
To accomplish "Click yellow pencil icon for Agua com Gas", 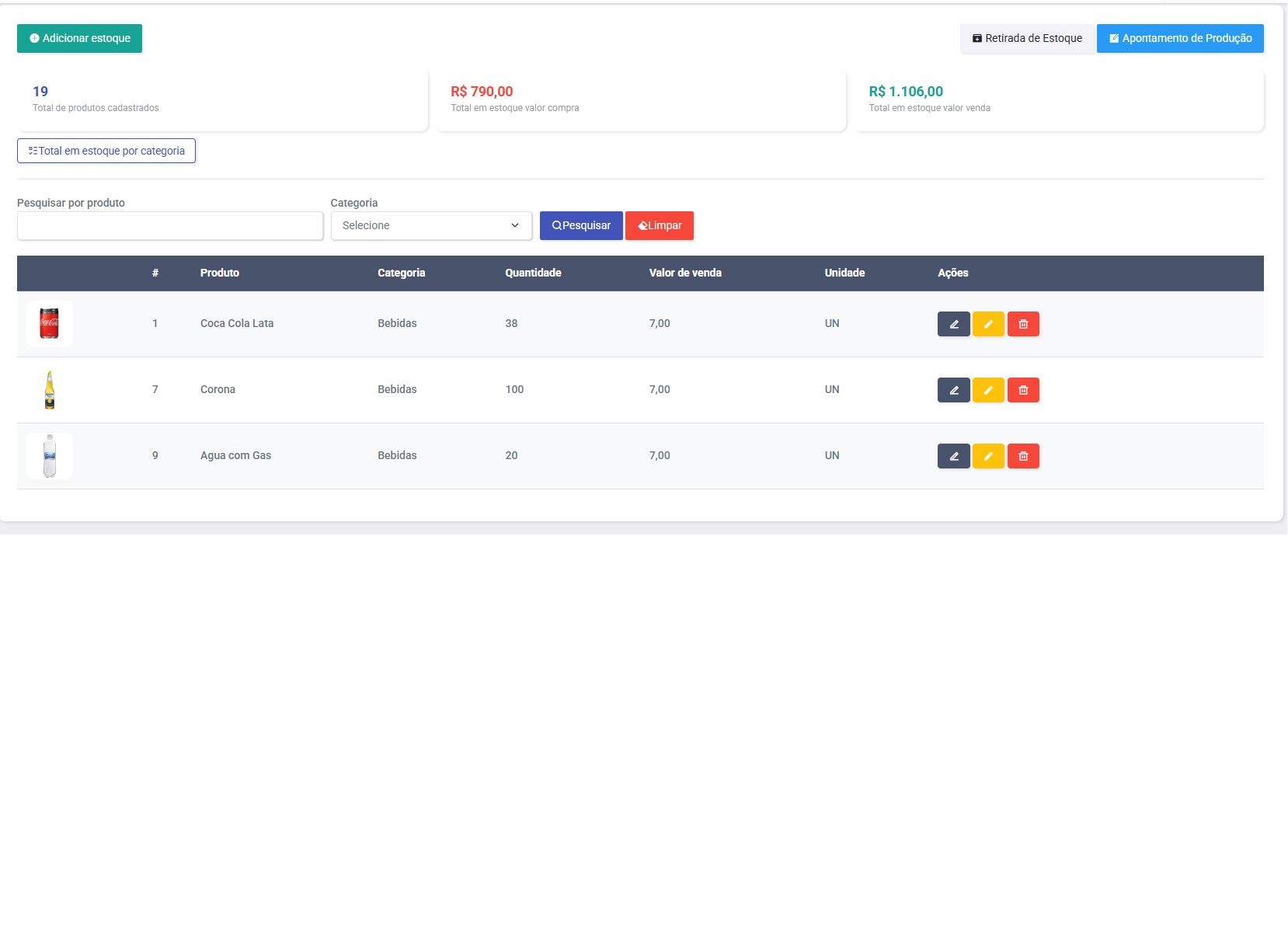I will point(988,456).
